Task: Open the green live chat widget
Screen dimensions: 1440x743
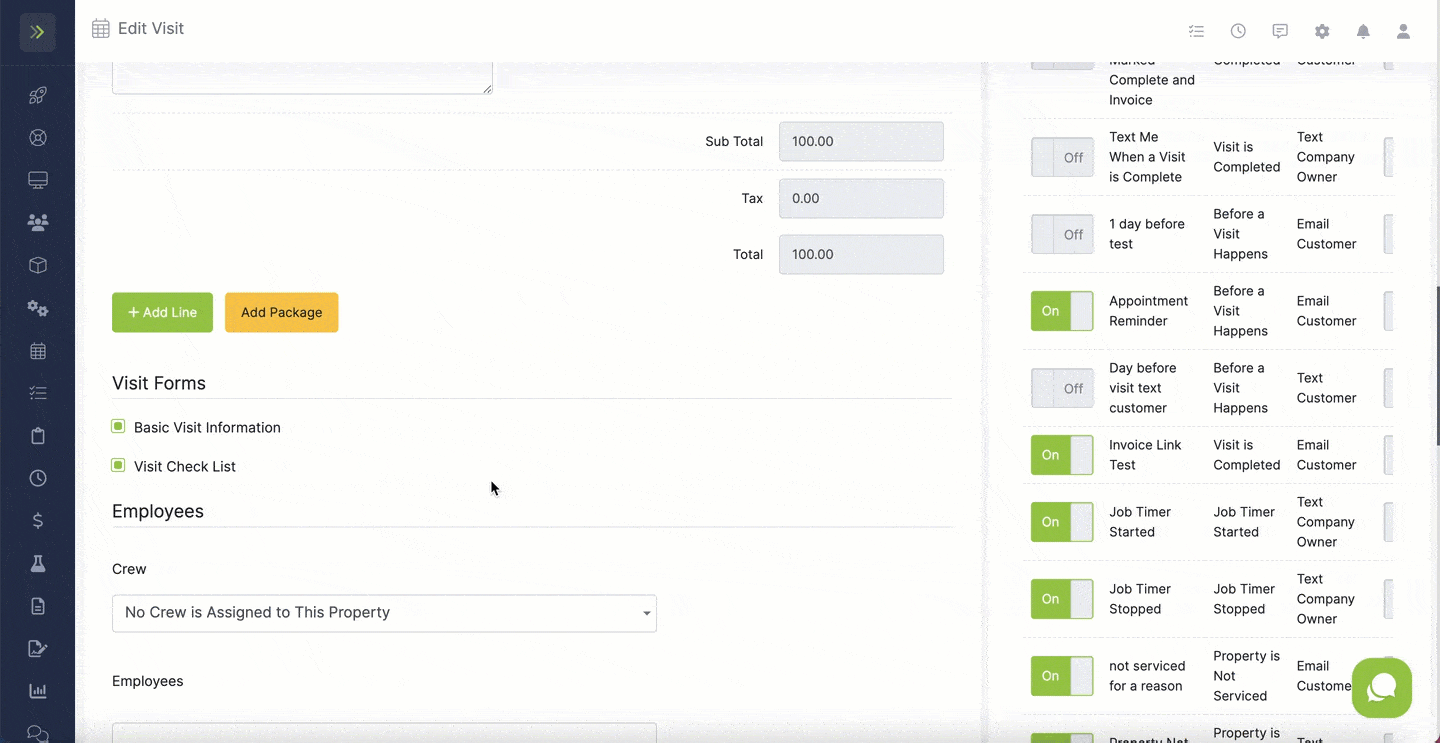Action: pos(1382,688)
